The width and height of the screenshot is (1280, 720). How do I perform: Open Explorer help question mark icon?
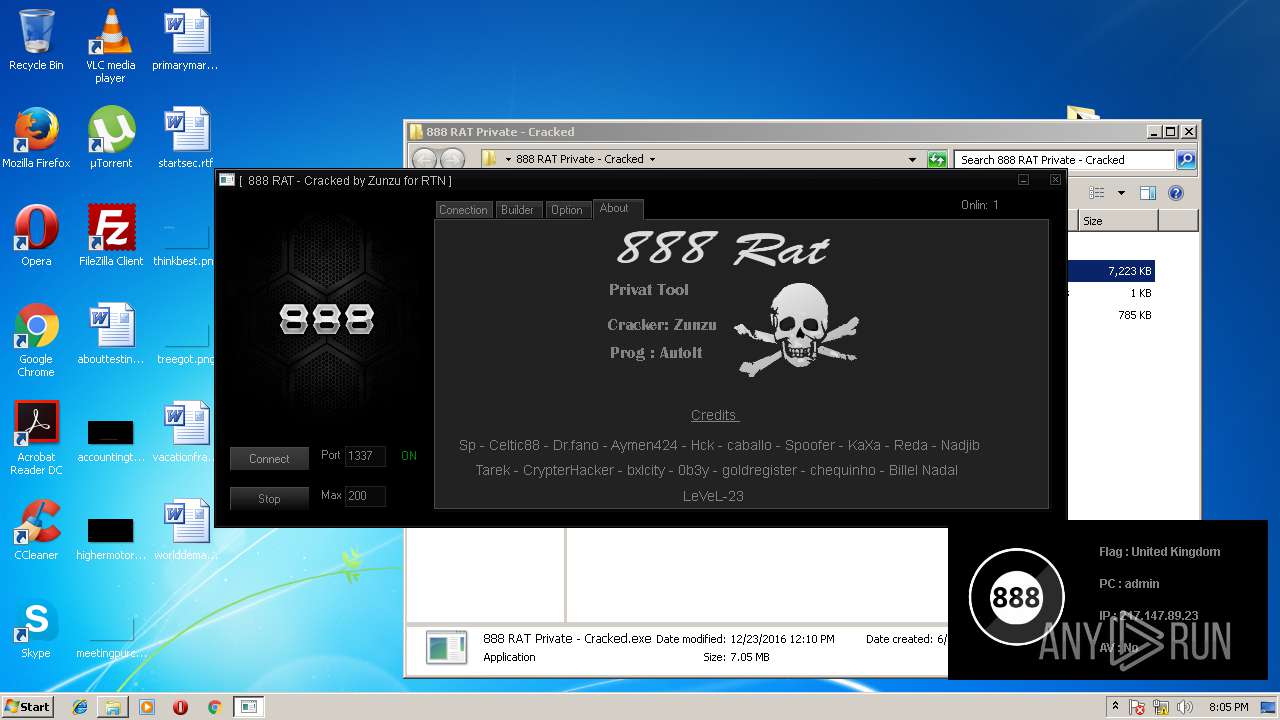(1176, 193)
